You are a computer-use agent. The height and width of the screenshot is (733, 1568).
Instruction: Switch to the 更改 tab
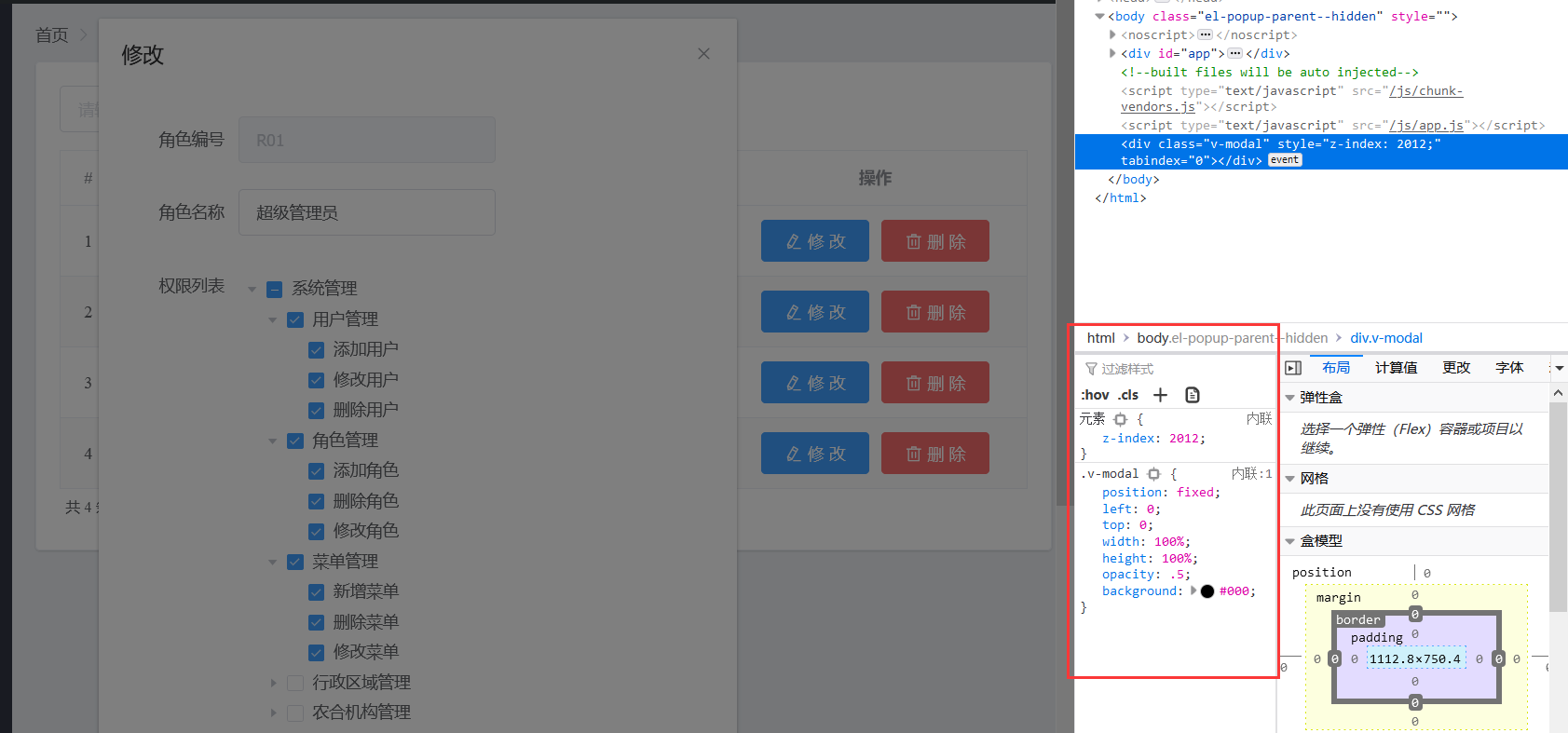point(1456,368)
